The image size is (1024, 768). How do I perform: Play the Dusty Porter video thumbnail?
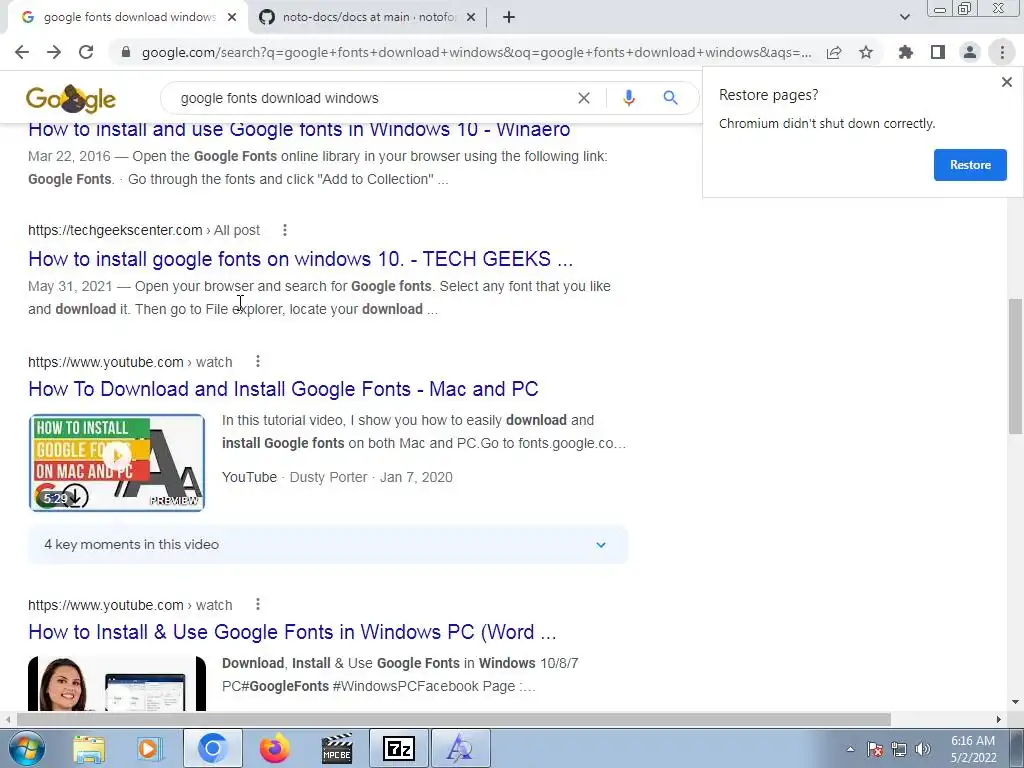117,462
